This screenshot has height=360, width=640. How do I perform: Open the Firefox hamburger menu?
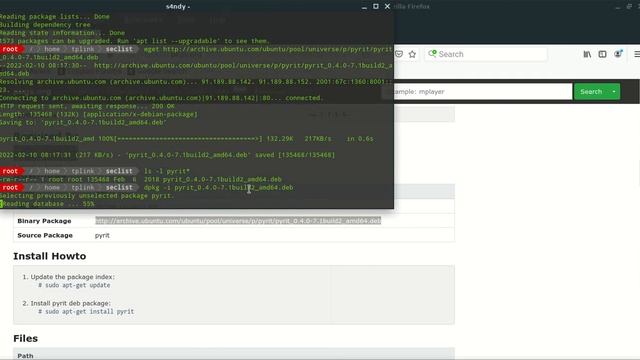pyautogui.click(x=637, y=54)
